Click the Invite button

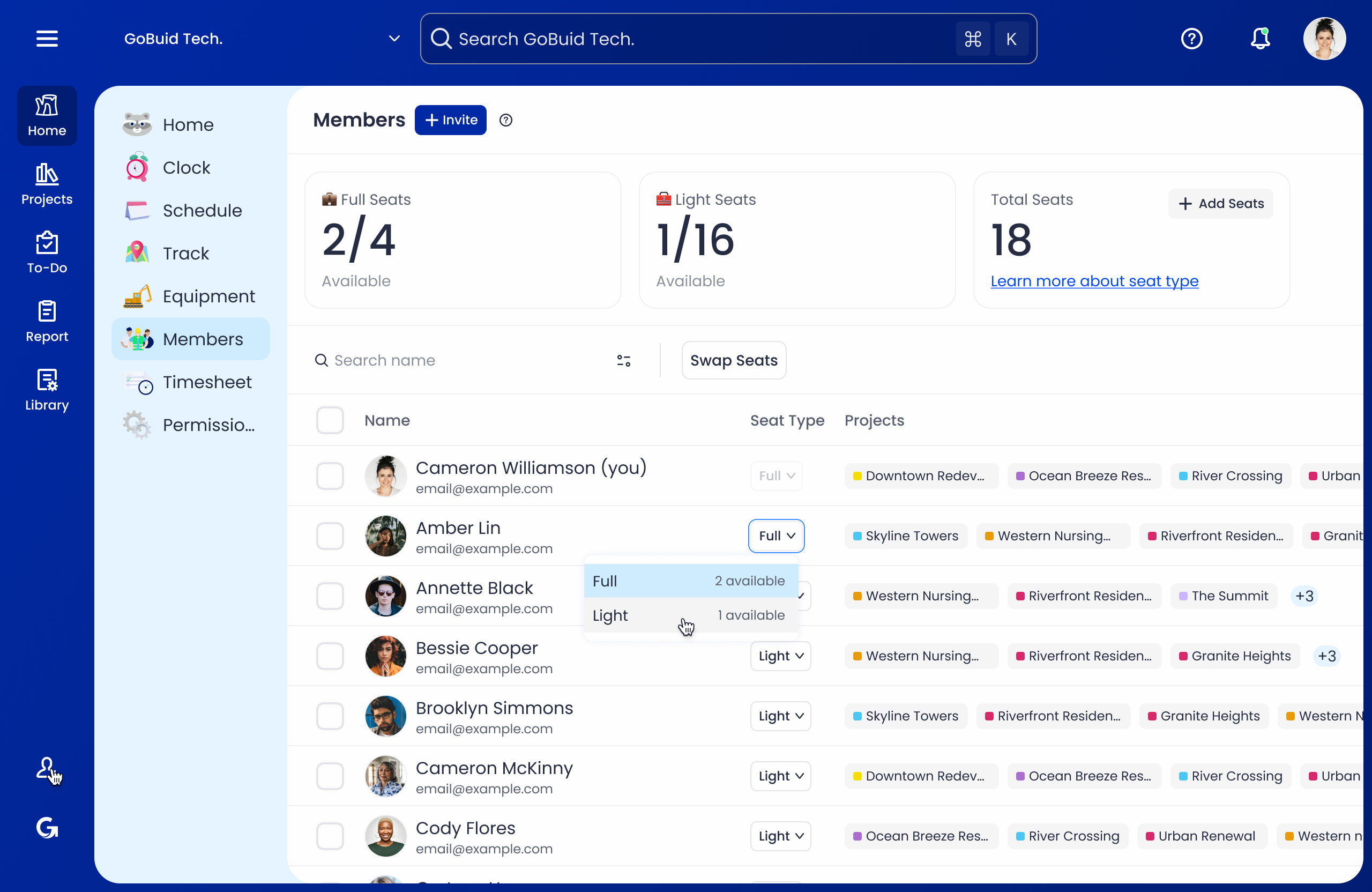coord(450,120)
